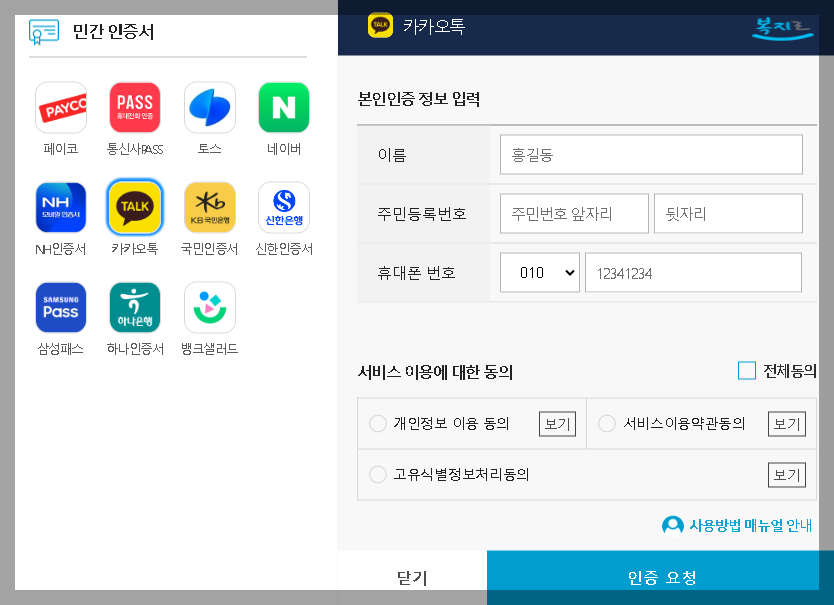The image size is (834, 605).
Task: Click the 닫기 button
Action: pyautogui.click(x=412, y=577)
